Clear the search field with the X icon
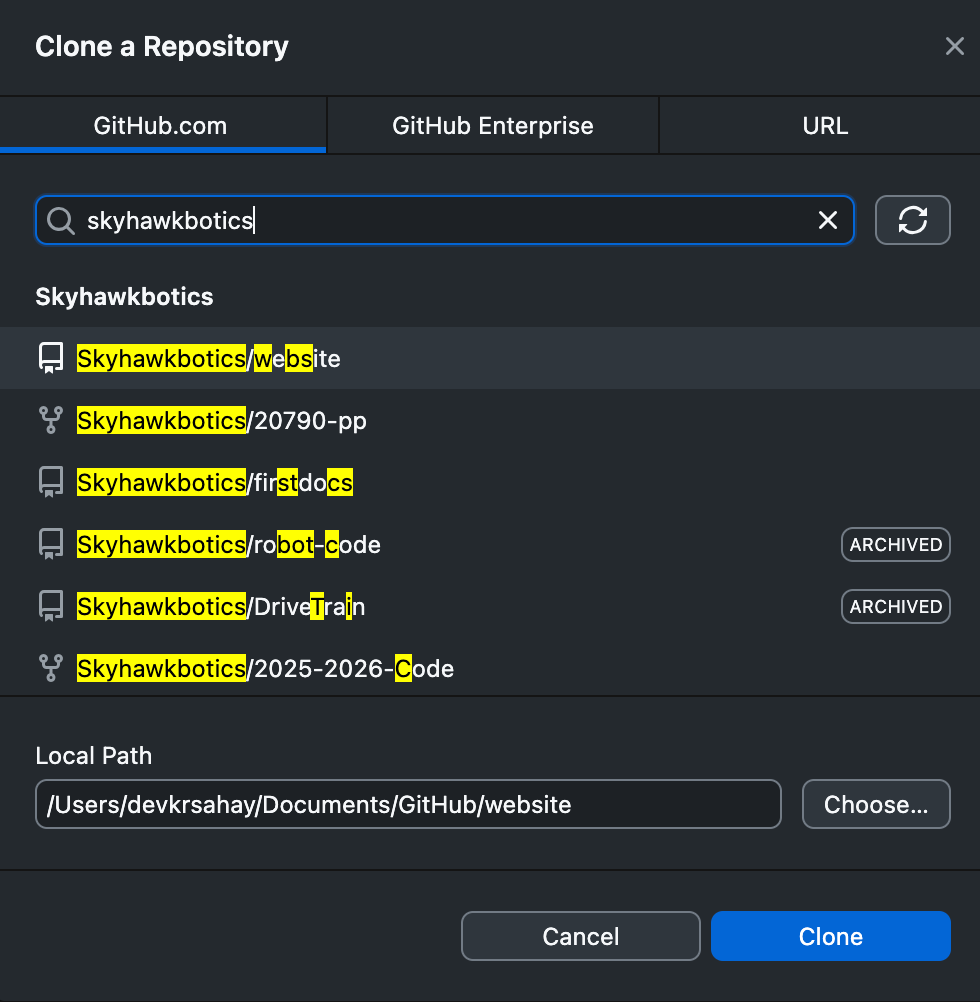 (828, 220)
